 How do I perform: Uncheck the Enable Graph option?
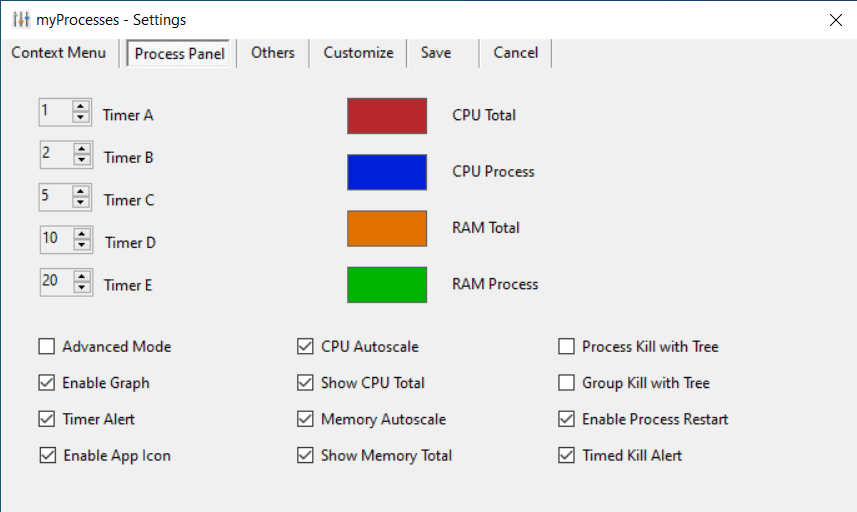[47, 383]
